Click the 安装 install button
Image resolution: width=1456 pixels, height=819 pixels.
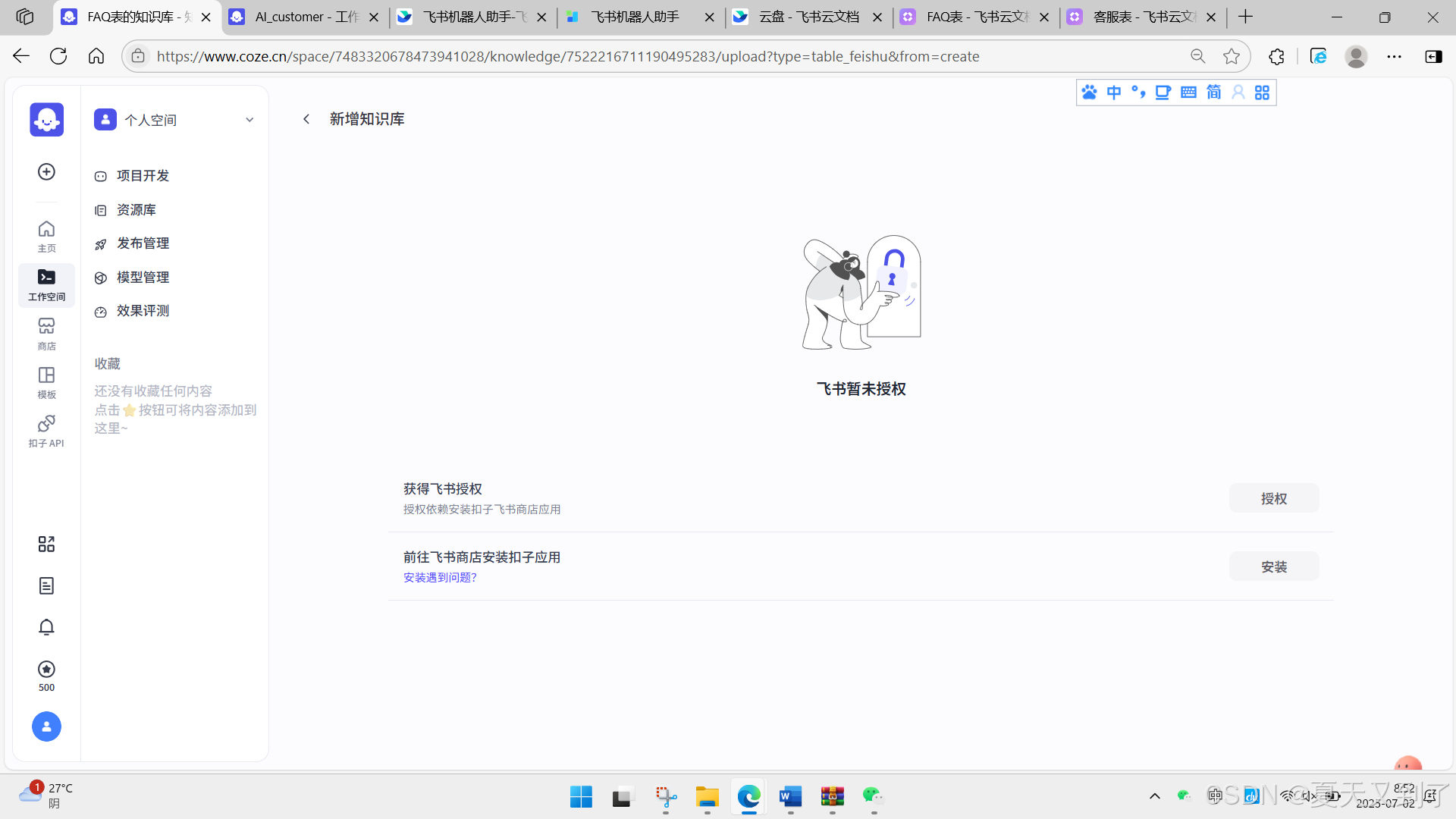[x=1273, y=566]
